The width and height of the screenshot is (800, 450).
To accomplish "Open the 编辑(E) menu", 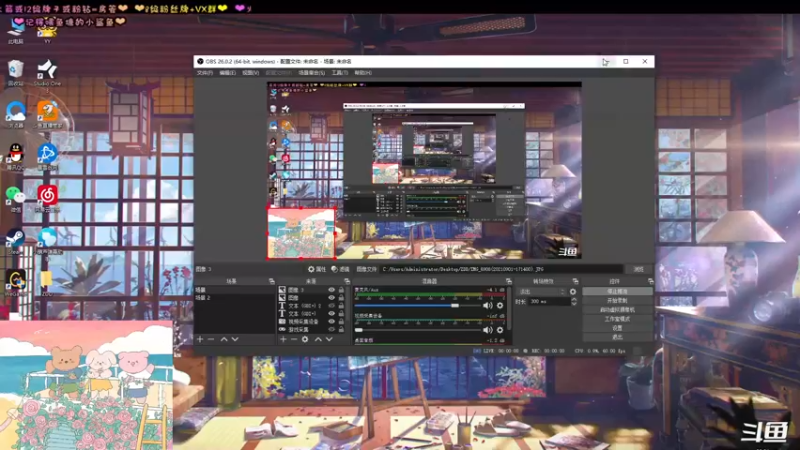I will [228, 73].
